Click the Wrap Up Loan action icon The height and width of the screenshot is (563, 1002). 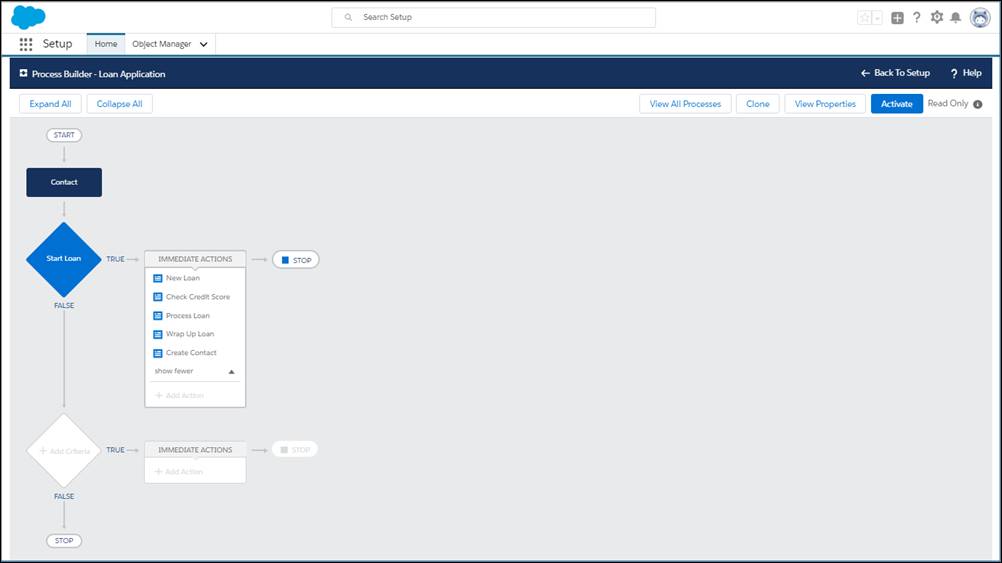pyautogui.click(x=158, y=334)
